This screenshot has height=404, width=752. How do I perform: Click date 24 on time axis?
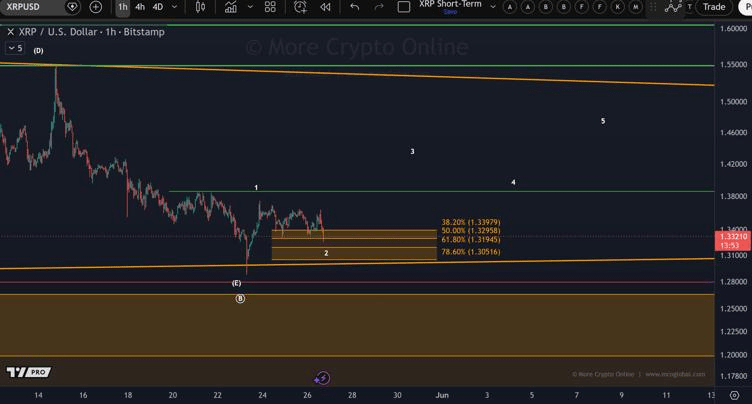coord(262,395)
